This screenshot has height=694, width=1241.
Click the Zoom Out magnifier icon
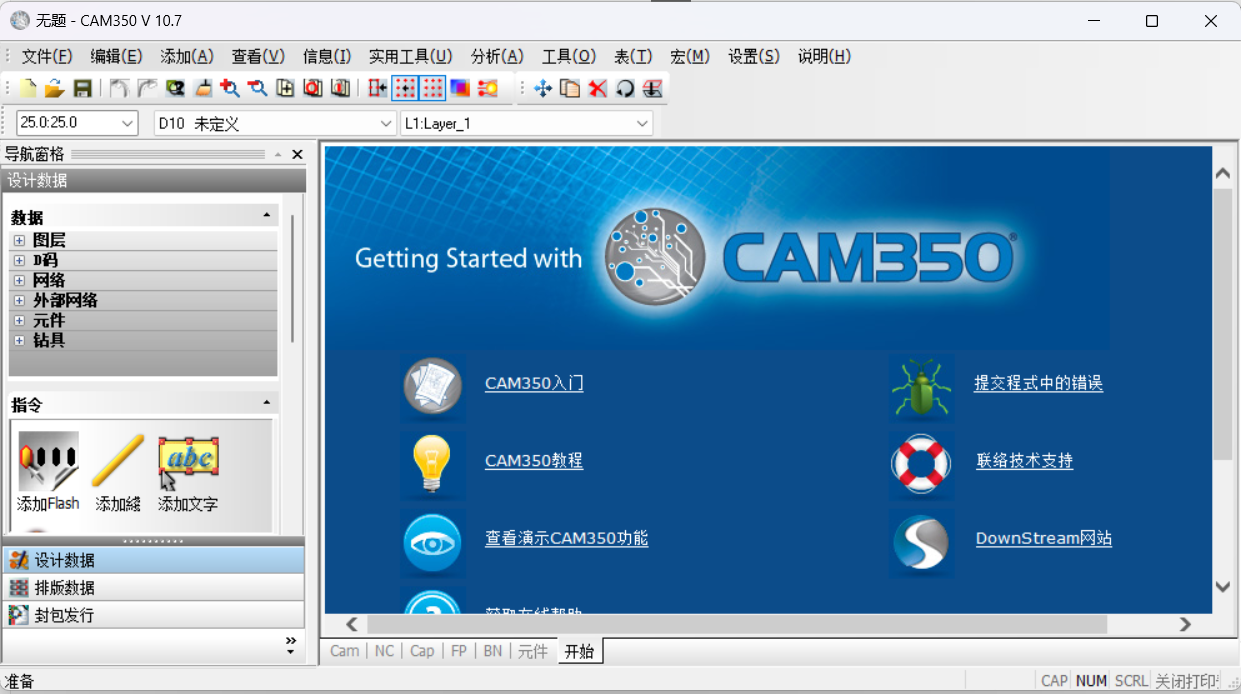click(x=258, y=88)
